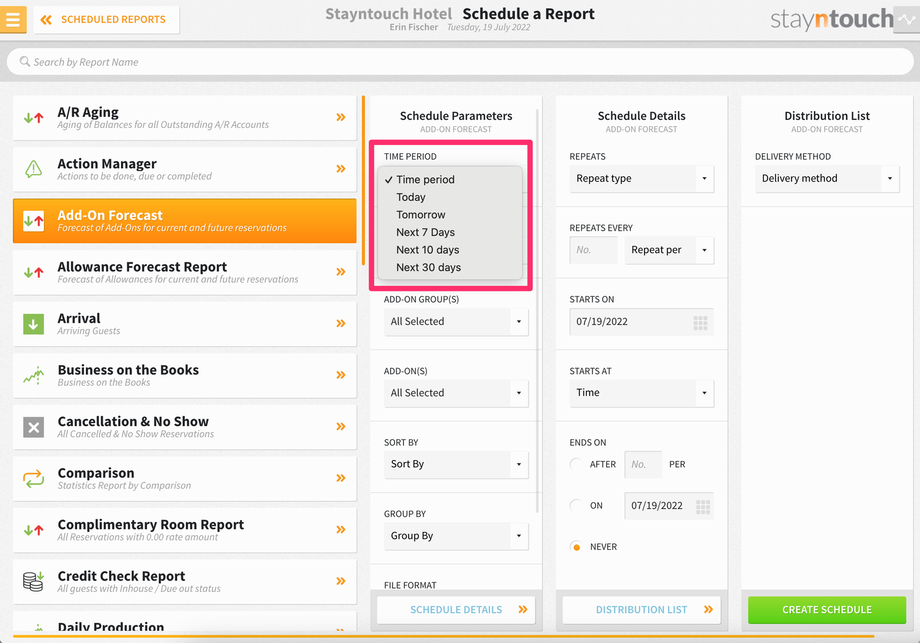Image resolution: width=920 pixels, height=643 pixels.
Task: Click the Business on the Books chart icon
Action: tap(33, 375)
